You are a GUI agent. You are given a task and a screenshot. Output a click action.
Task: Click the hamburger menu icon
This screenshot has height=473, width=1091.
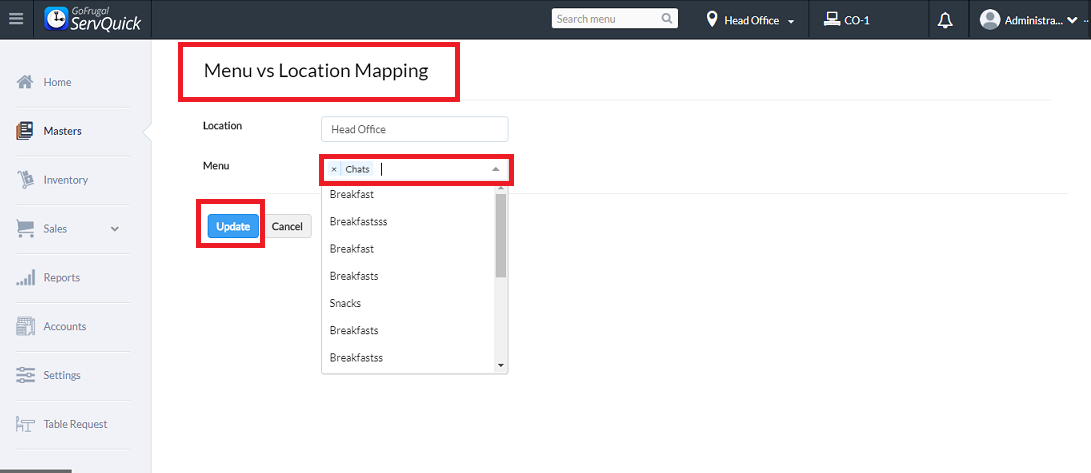[x=15, y=19]
